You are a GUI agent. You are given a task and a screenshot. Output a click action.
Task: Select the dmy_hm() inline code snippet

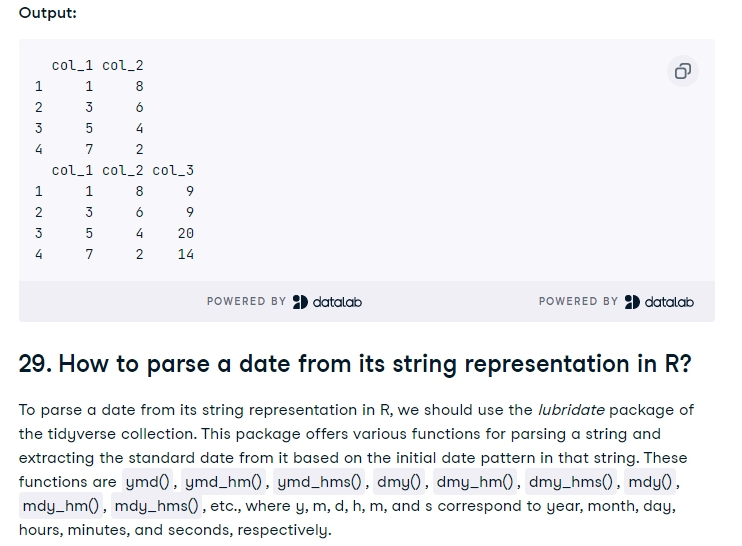(475, 482)
